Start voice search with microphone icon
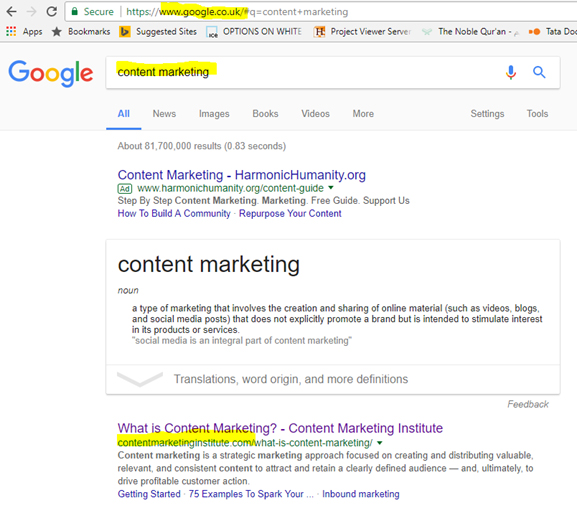 [510, 72]
